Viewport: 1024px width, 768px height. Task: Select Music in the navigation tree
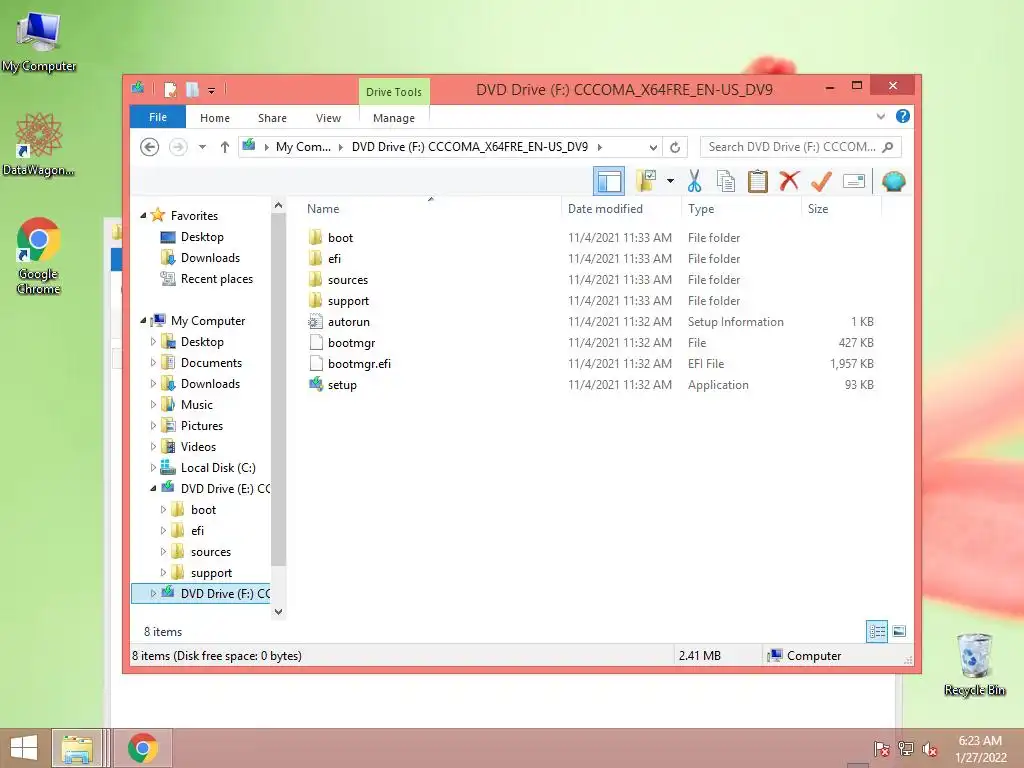[x=197, y=405]
